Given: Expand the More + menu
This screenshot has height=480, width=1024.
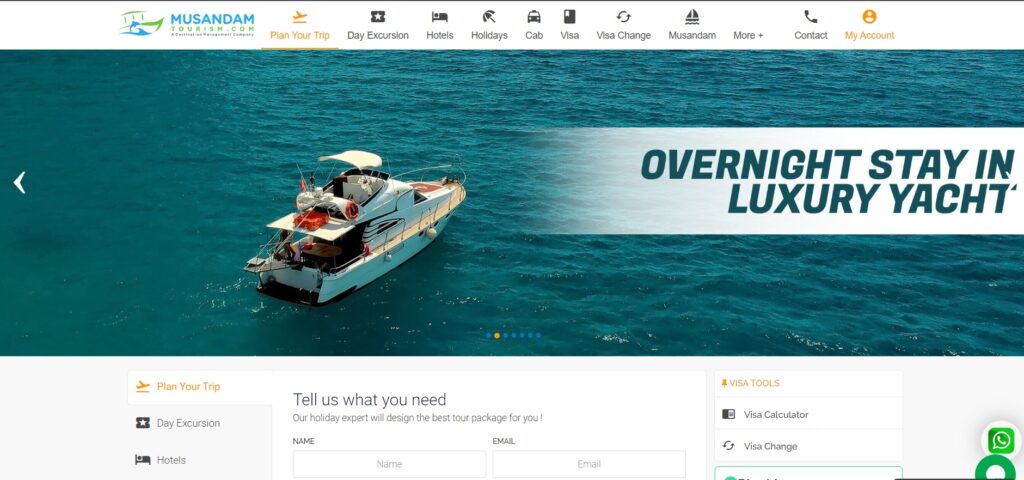Looking at the screenshot, I should [x=747, y=35].
